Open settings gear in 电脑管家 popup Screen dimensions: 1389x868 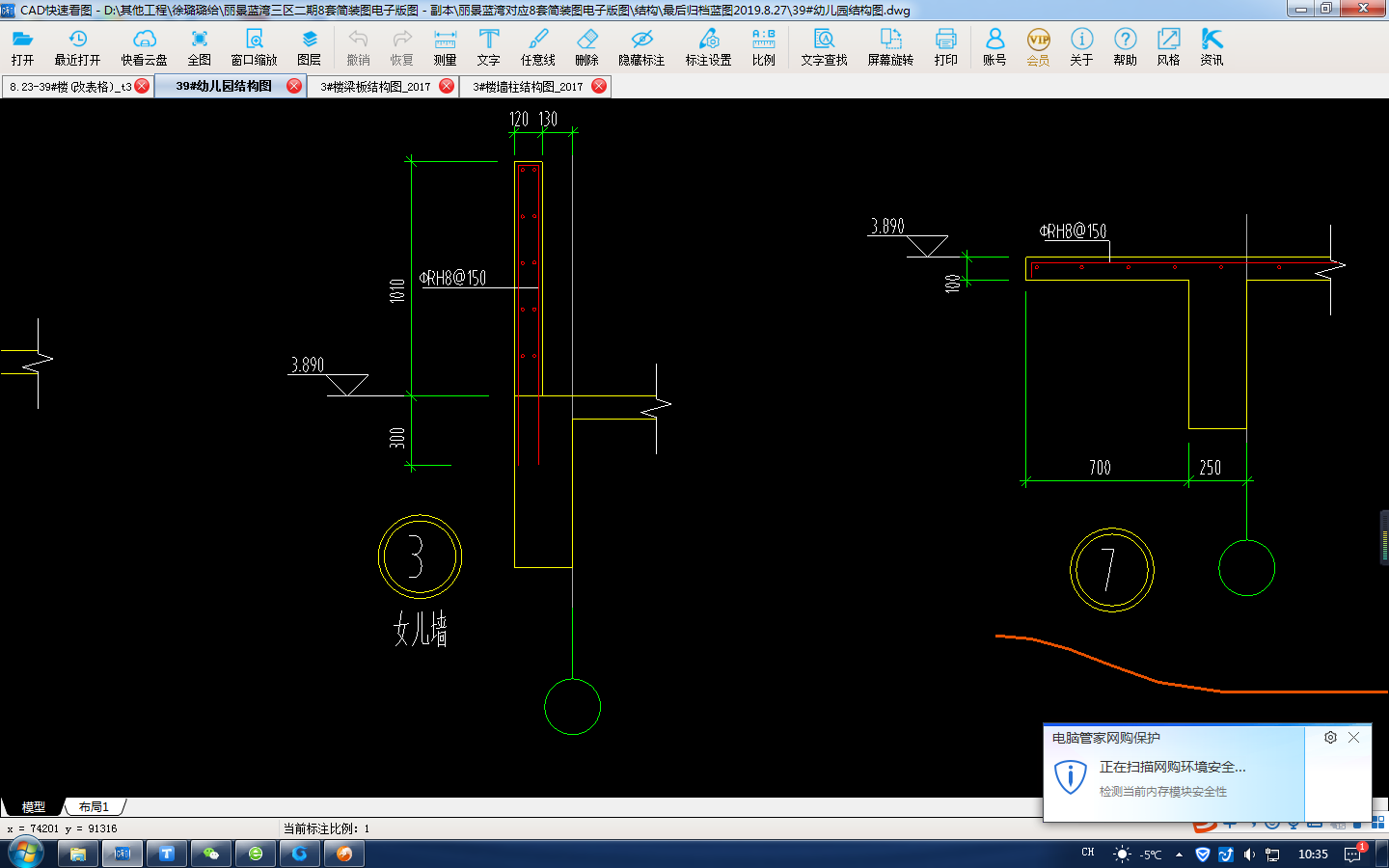click(x=1330, y=738)
